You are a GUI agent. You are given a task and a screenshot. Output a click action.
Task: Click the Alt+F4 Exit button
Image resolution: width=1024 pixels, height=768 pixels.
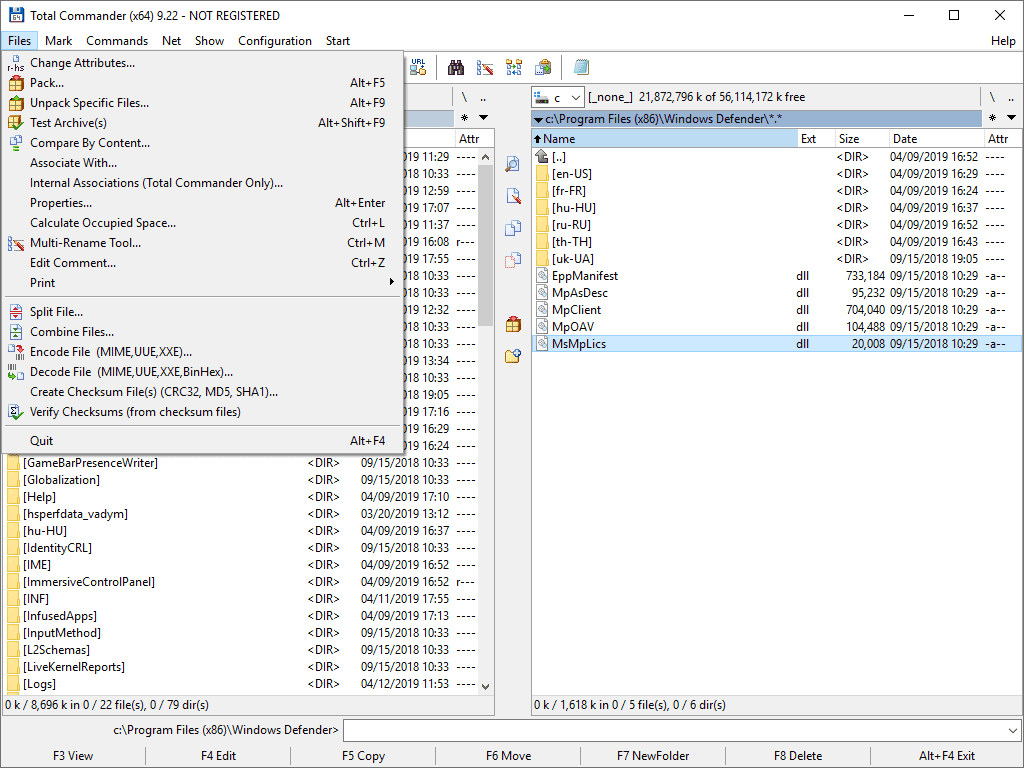(x=946, y=756)
